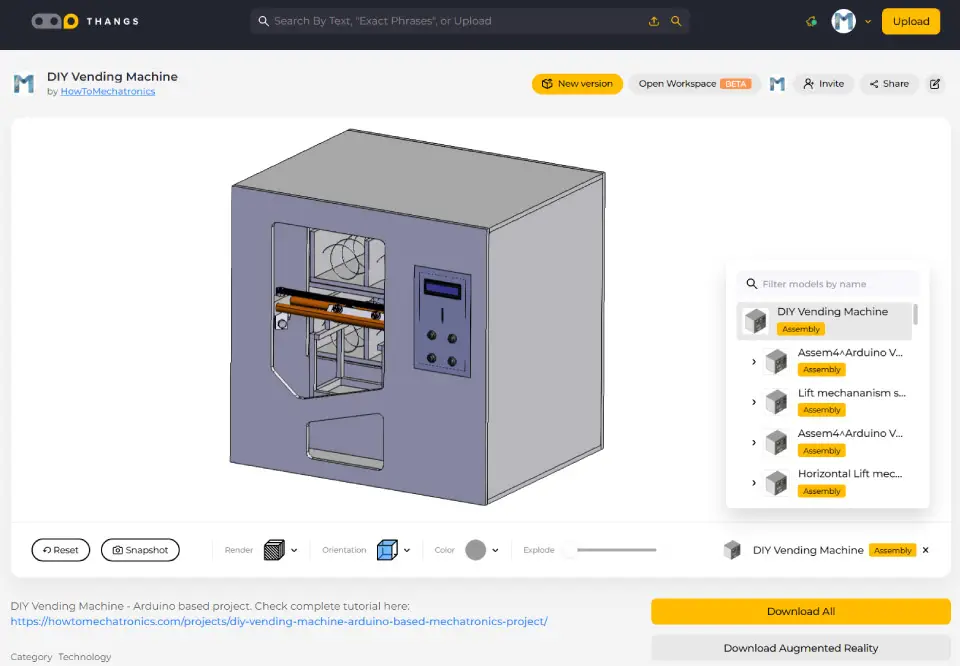960x666 pixels.
Task: Click the Filter models by name field
Action: 835,284
